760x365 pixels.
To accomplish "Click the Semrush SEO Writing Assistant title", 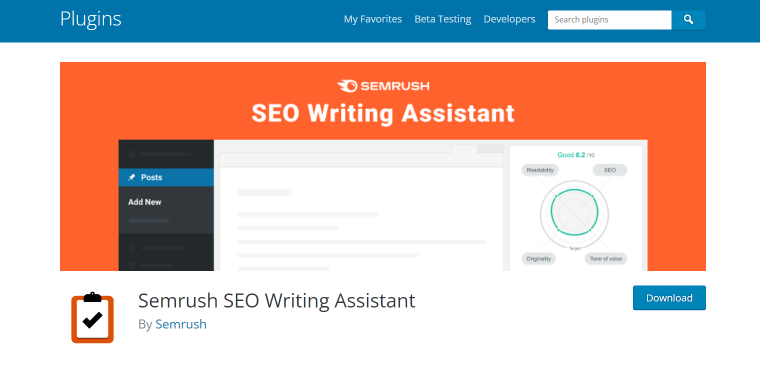I will click(277, 301).
